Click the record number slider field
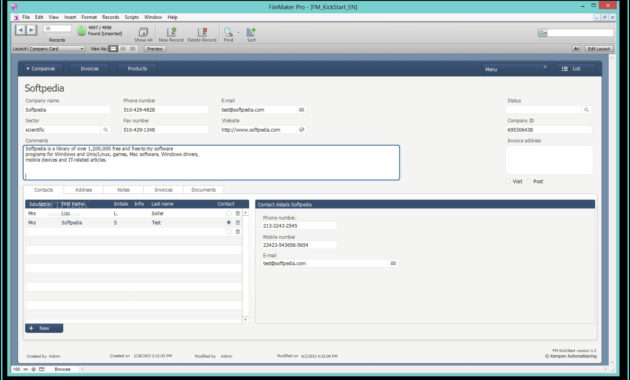The width and height of the screenshot is (630, 380). point(57,29)
